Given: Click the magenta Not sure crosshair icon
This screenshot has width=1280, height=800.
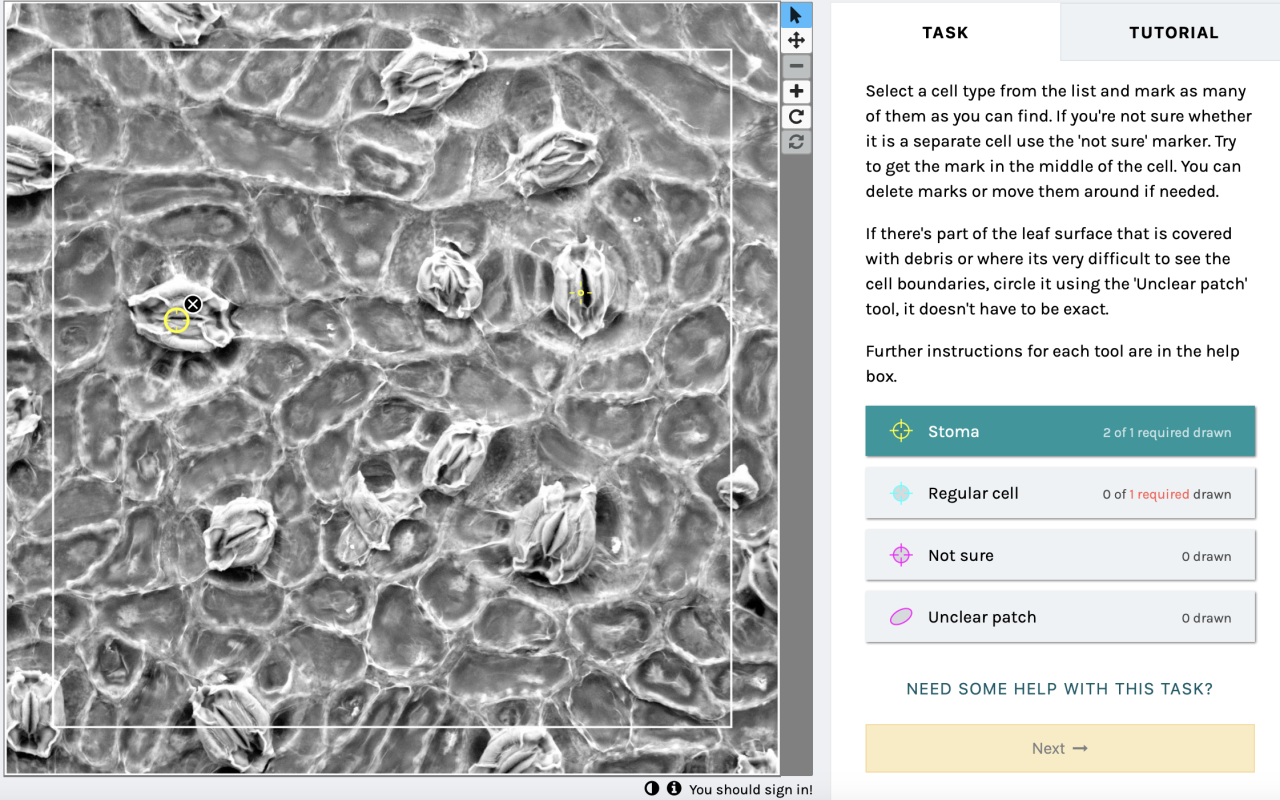Looking at the screenshot, I should point(901,555).
